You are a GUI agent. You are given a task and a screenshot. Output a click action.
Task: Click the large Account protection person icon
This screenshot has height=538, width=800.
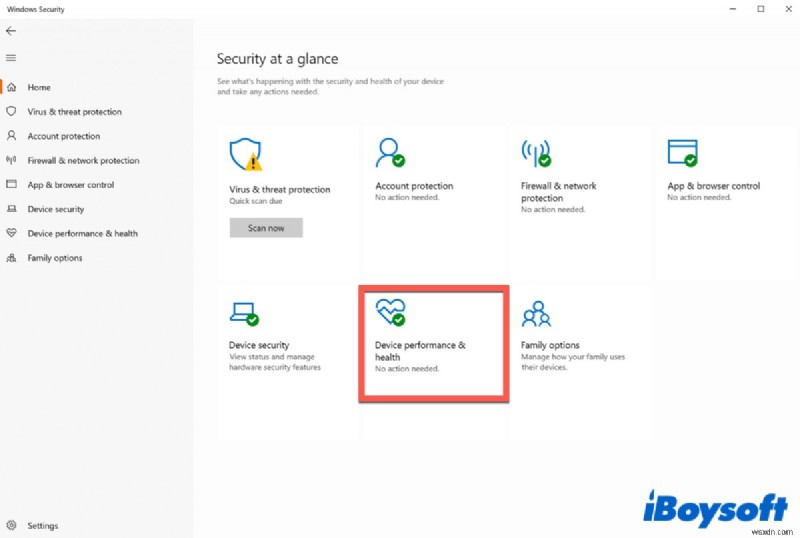click(390, 153)
